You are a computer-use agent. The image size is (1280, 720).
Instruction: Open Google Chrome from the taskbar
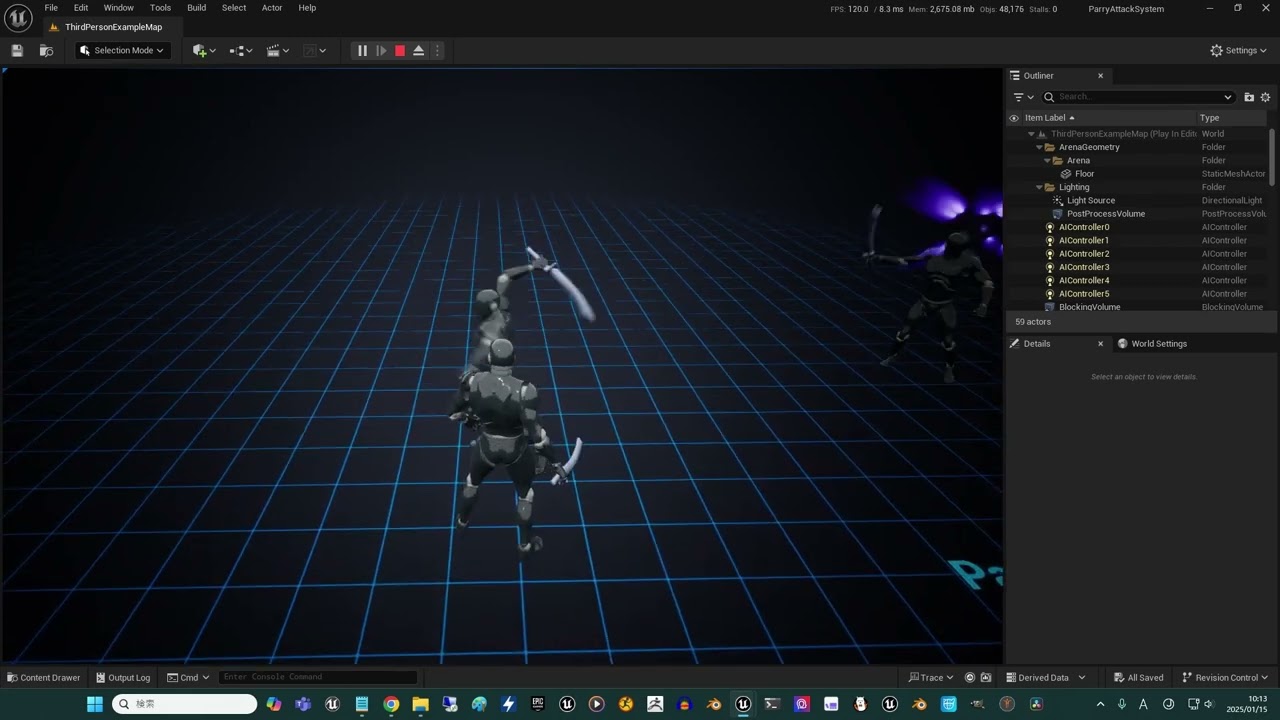391,704
